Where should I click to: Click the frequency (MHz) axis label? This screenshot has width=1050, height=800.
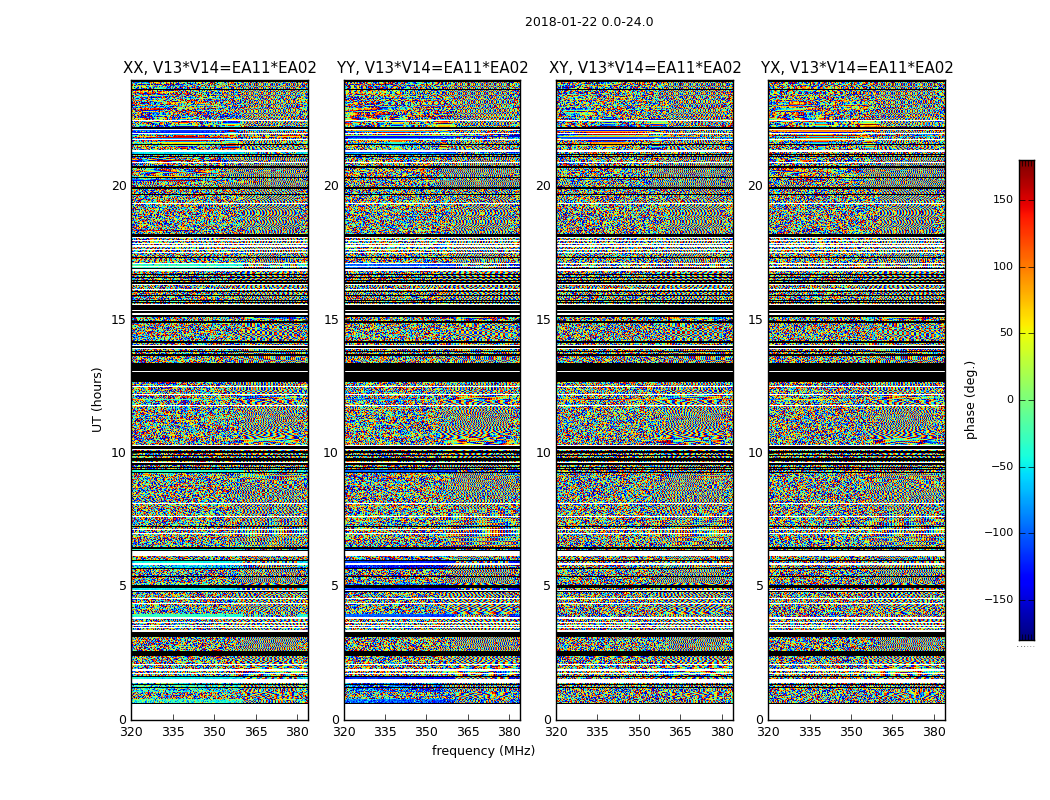[x=483, y=750]
